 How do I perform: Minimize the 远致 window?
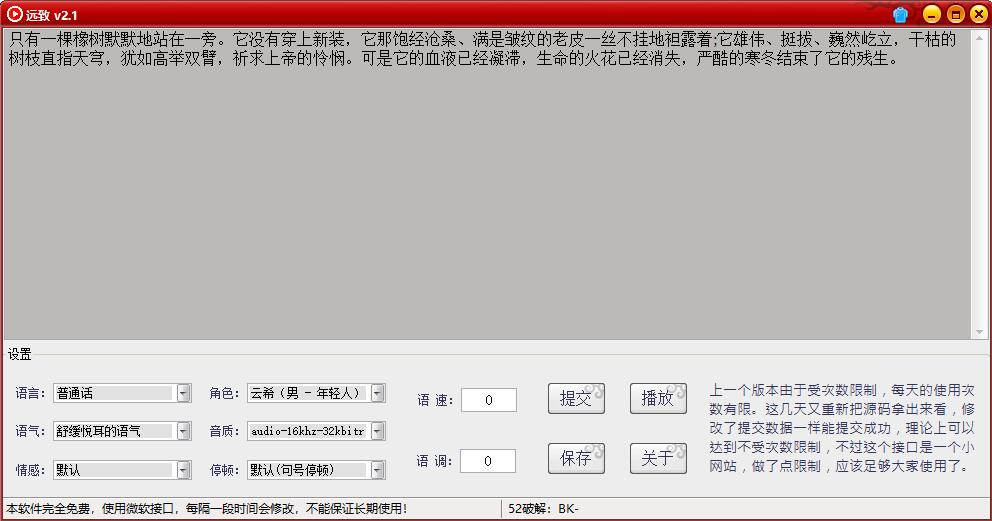click(x=931, y=14)
